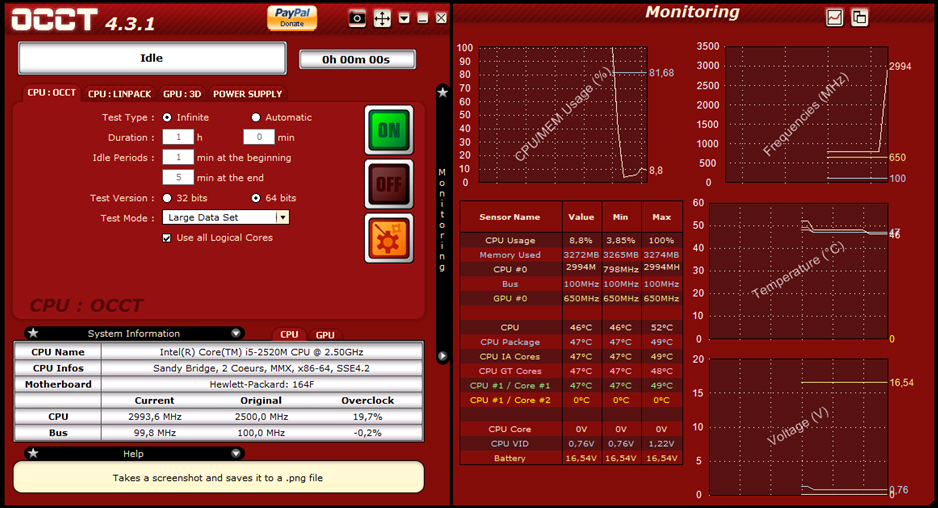Viewport: 938px width, 508px height.
Task: Click idle minutes at the end field
Action: [178, 177]
